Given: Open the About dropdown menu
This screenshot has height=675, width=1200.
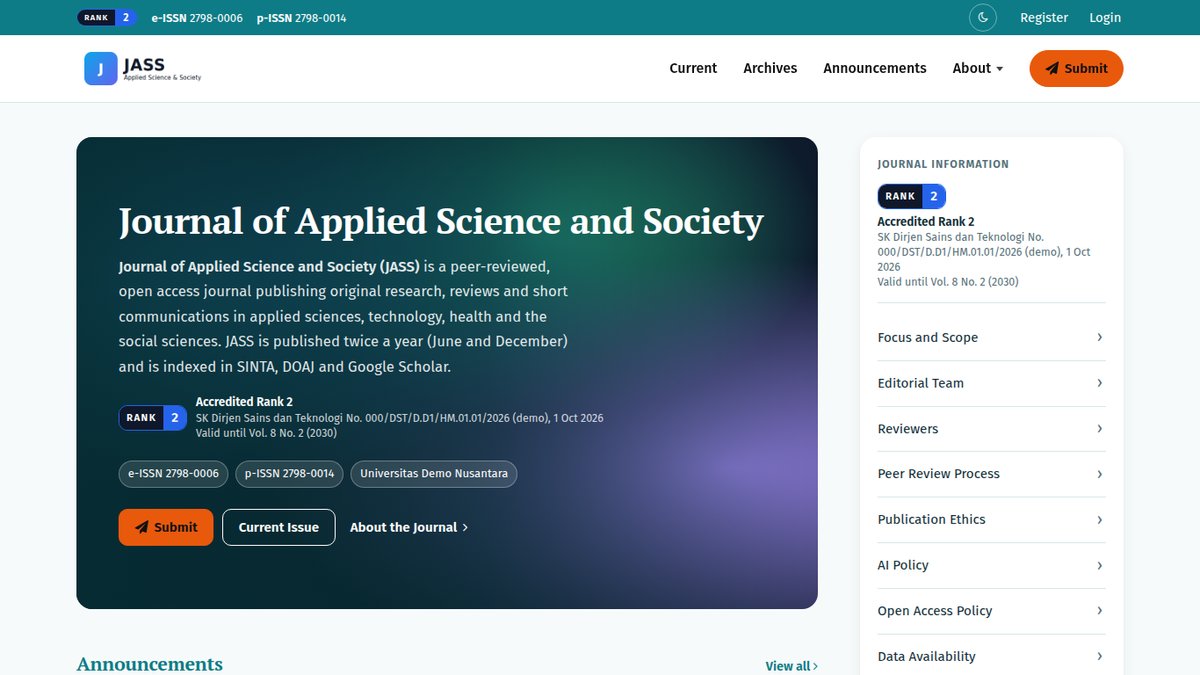Looking at the screenshot, I should pos(977,68).
